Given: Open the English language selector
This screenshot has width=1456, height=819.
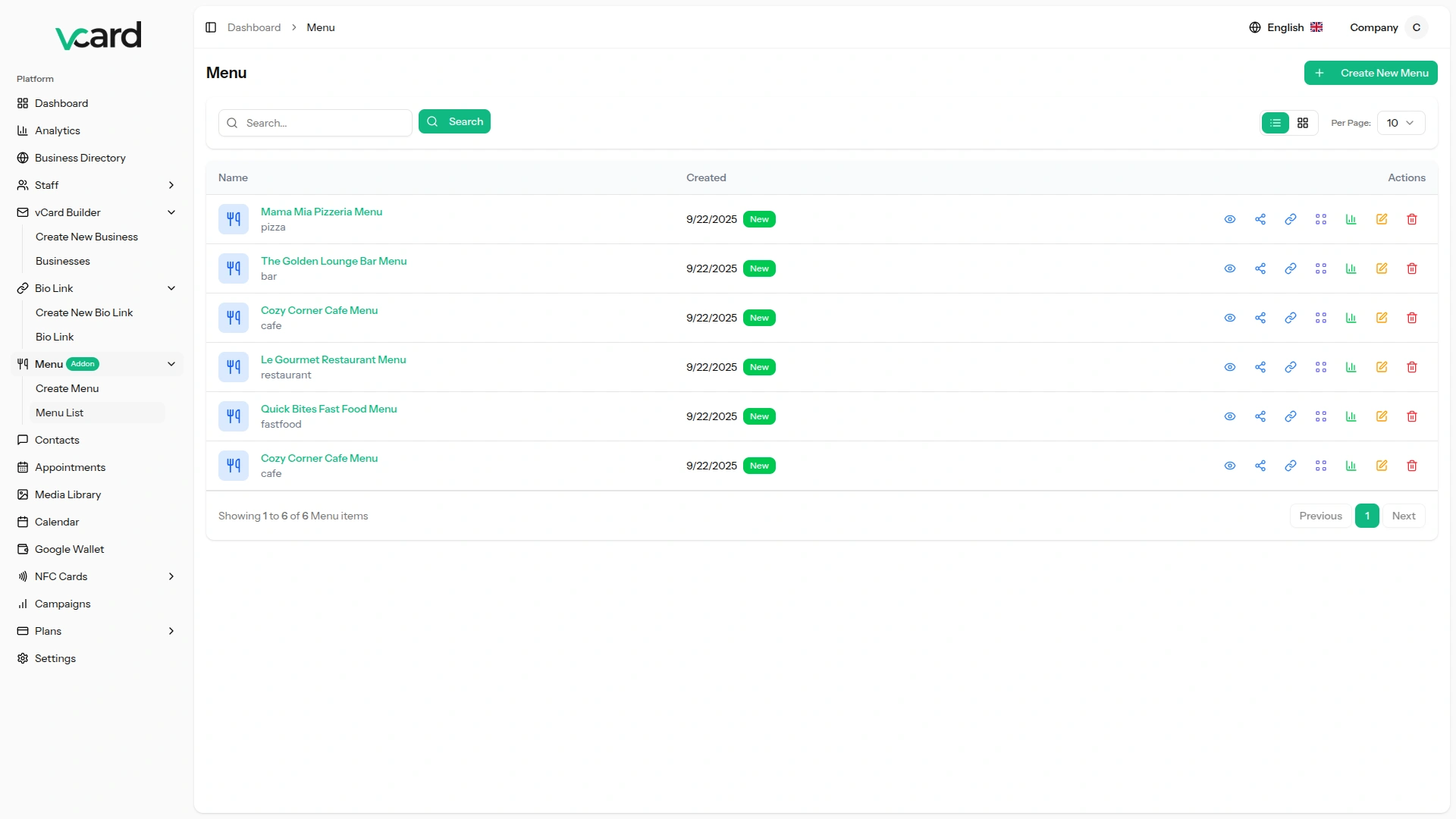Looking at the screenshot, I should (x=1285, y=27).
